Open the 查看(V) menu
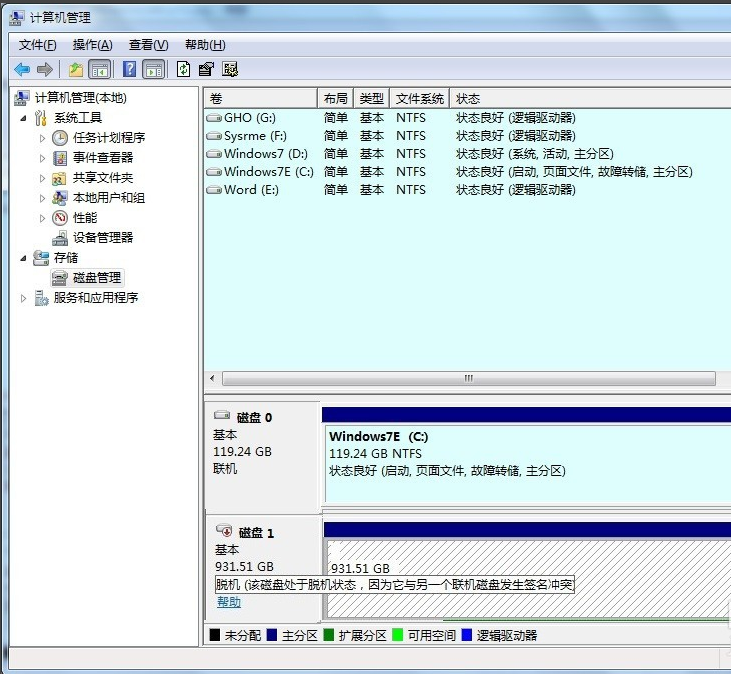This screenshot has height=674, width=731. tap(148, 45)
